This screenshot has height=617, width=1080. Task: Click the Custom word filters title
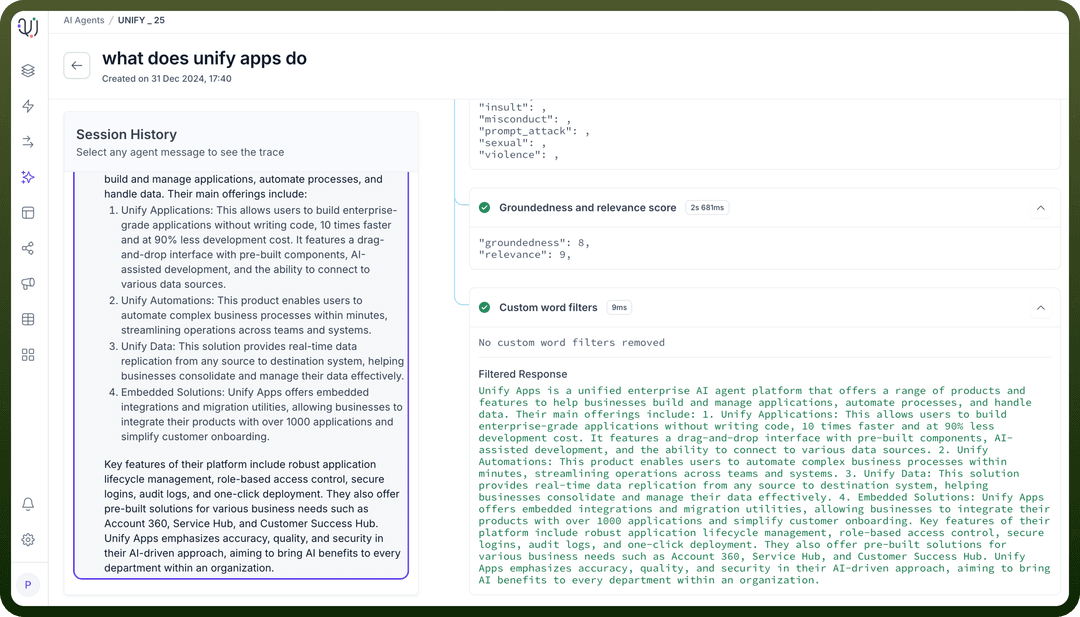pos(548,307)
